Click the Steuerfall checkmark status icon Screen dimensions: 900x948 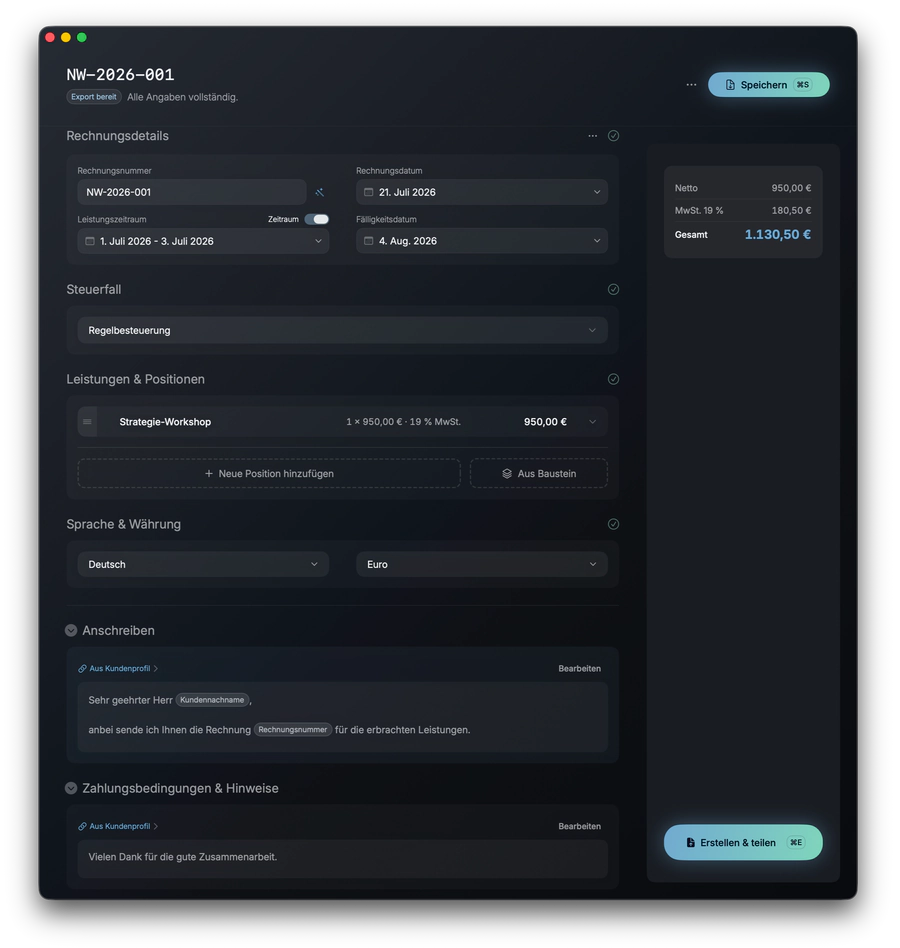tap(613, 290)
